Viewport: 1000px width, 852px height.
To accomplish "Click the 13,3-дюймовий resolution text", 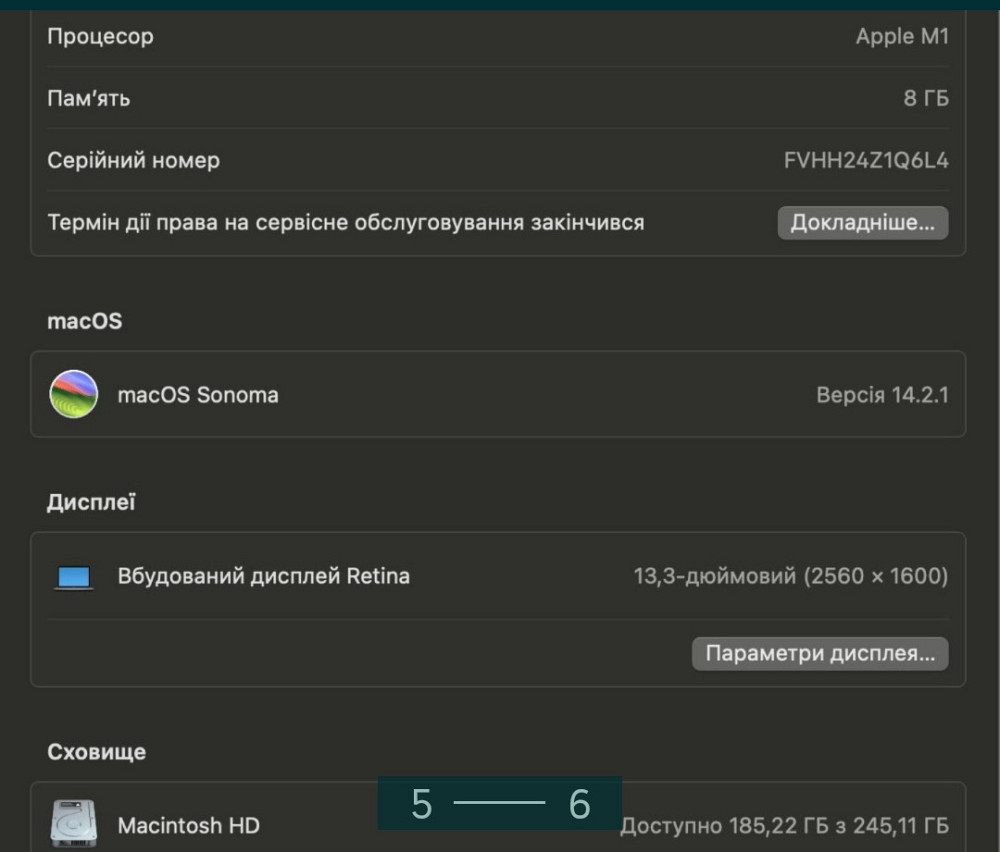I will (790, 576).
